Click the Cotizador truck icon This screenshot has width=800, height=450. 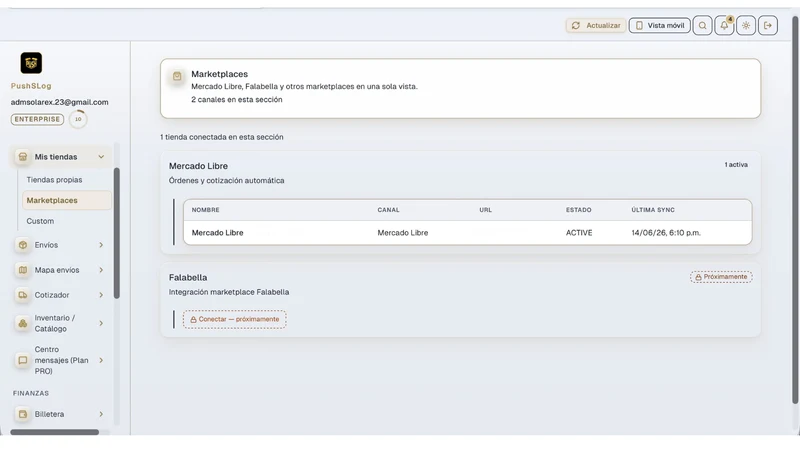pyautogui.click(x=22, y=295)
